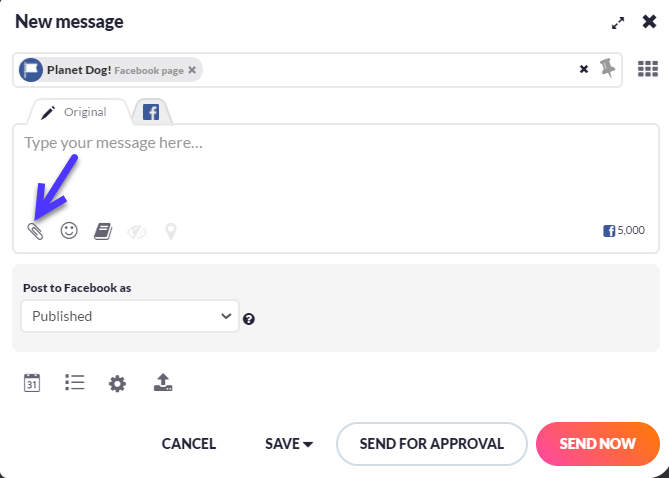Attach media with the paperclip icon
The width and height of the screenshot is (669, 478).
pyautogui.click(x=35, y=231)
